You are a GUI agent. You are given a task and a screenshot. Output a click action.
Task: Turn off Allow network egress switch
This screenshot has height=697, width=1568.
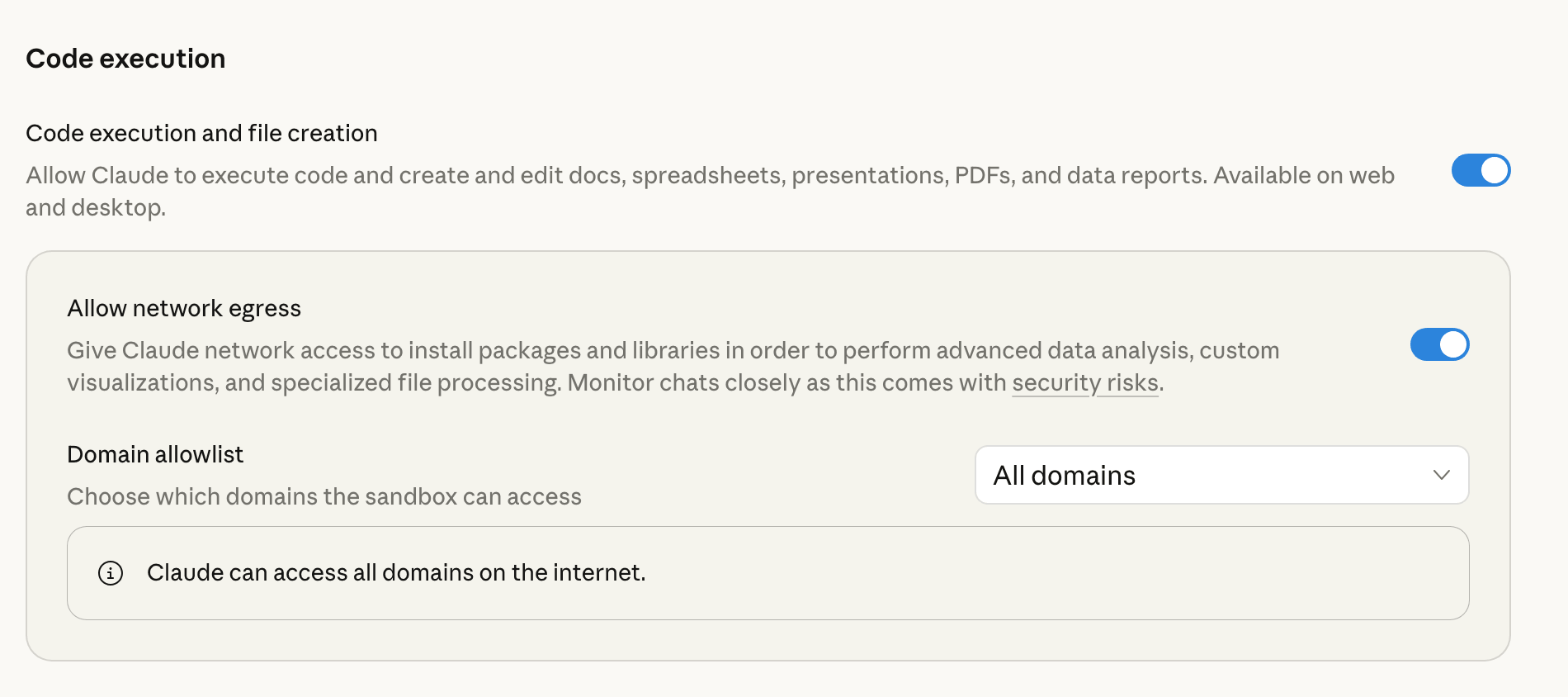[x=1439, y=345]
